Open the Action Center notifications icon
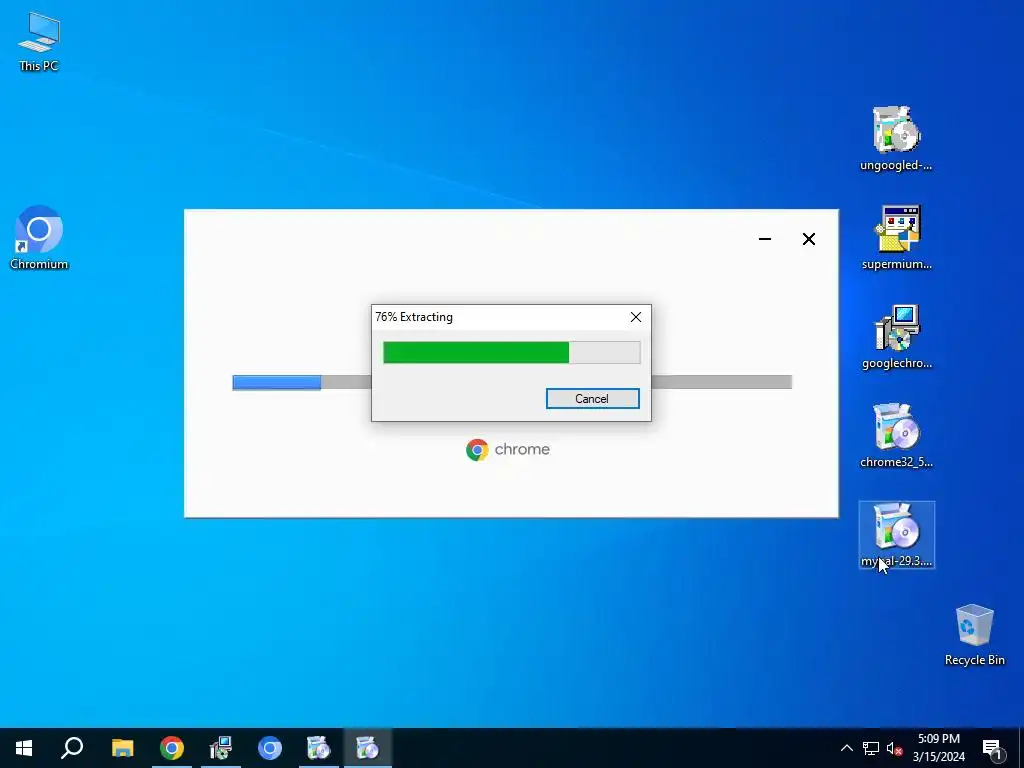The height and width of the screenshot is (768, 1024). tap(992, 748)
